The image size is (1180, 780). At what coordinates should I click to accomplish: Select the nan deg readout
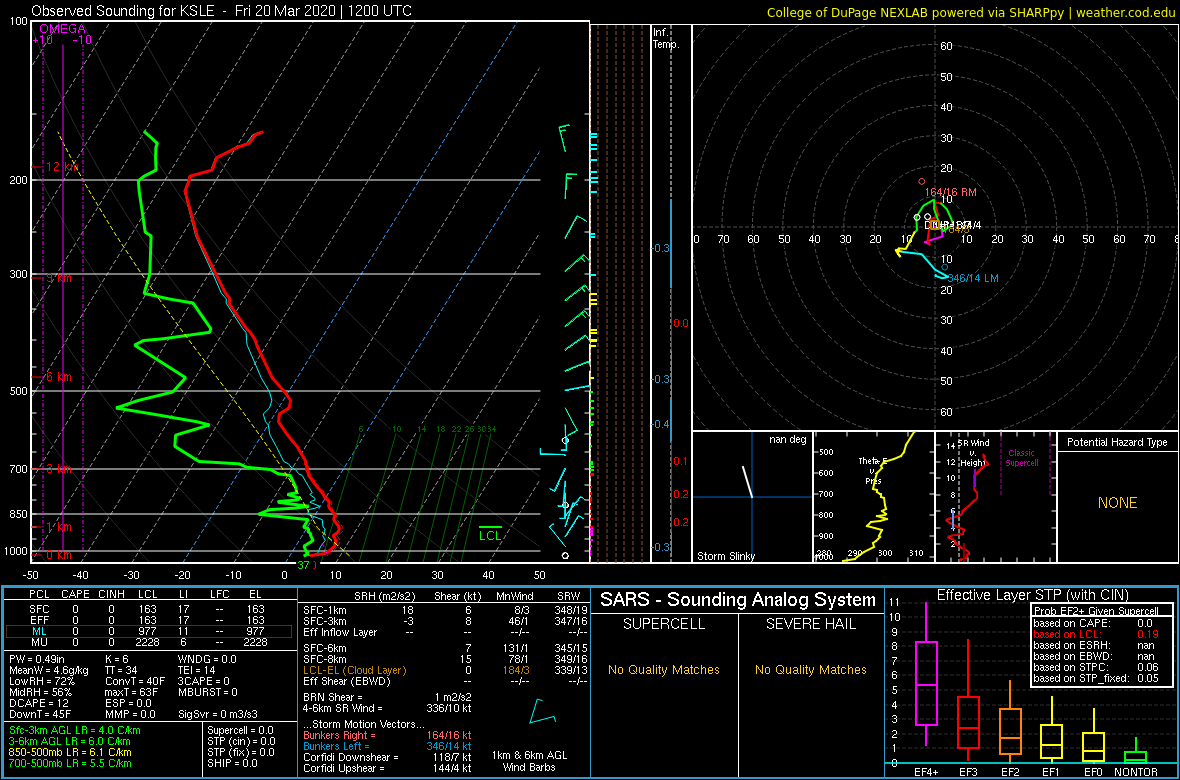tap(787, 439)
